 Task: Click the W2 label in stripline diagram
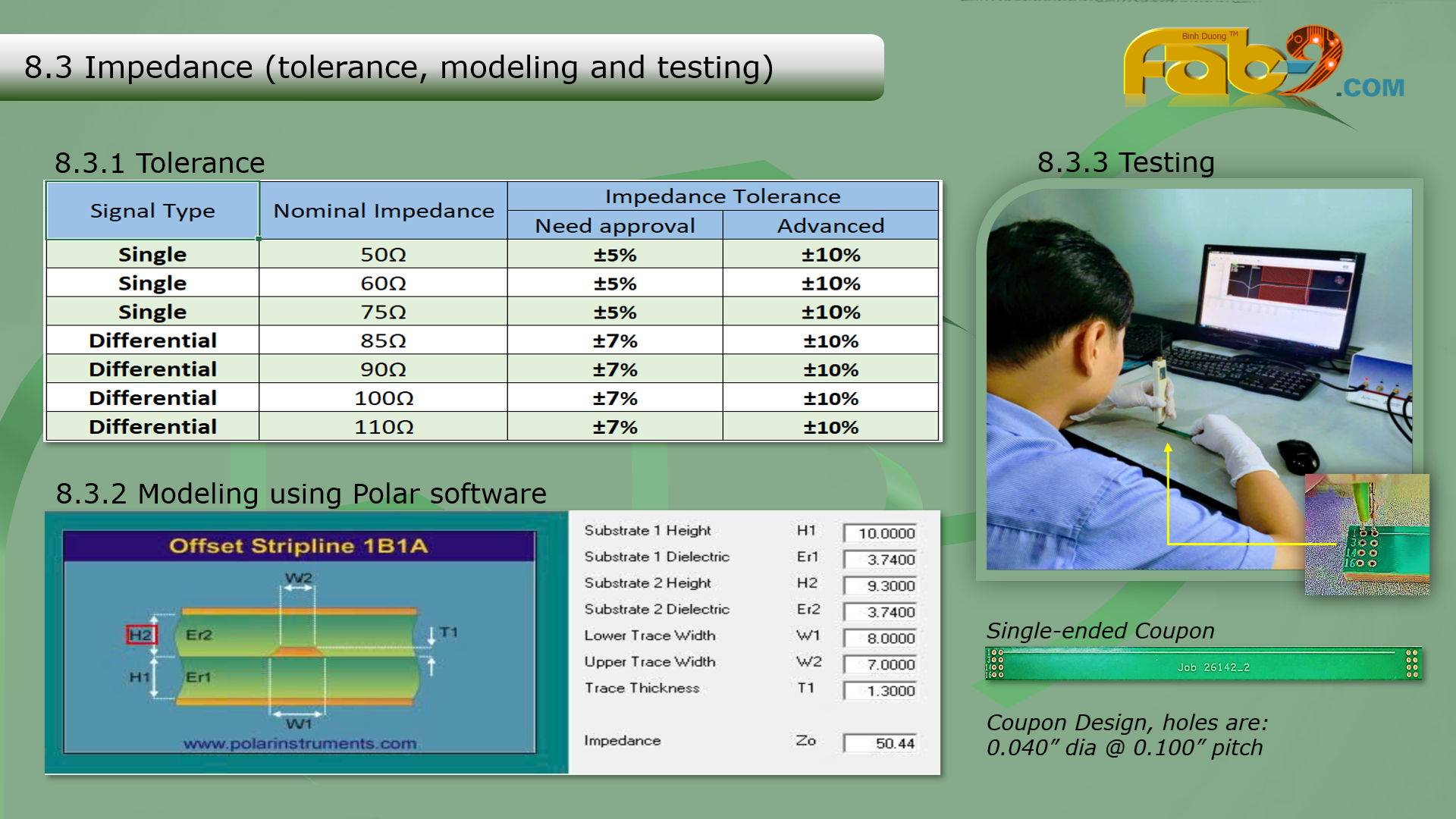click(x=299, y=579)
